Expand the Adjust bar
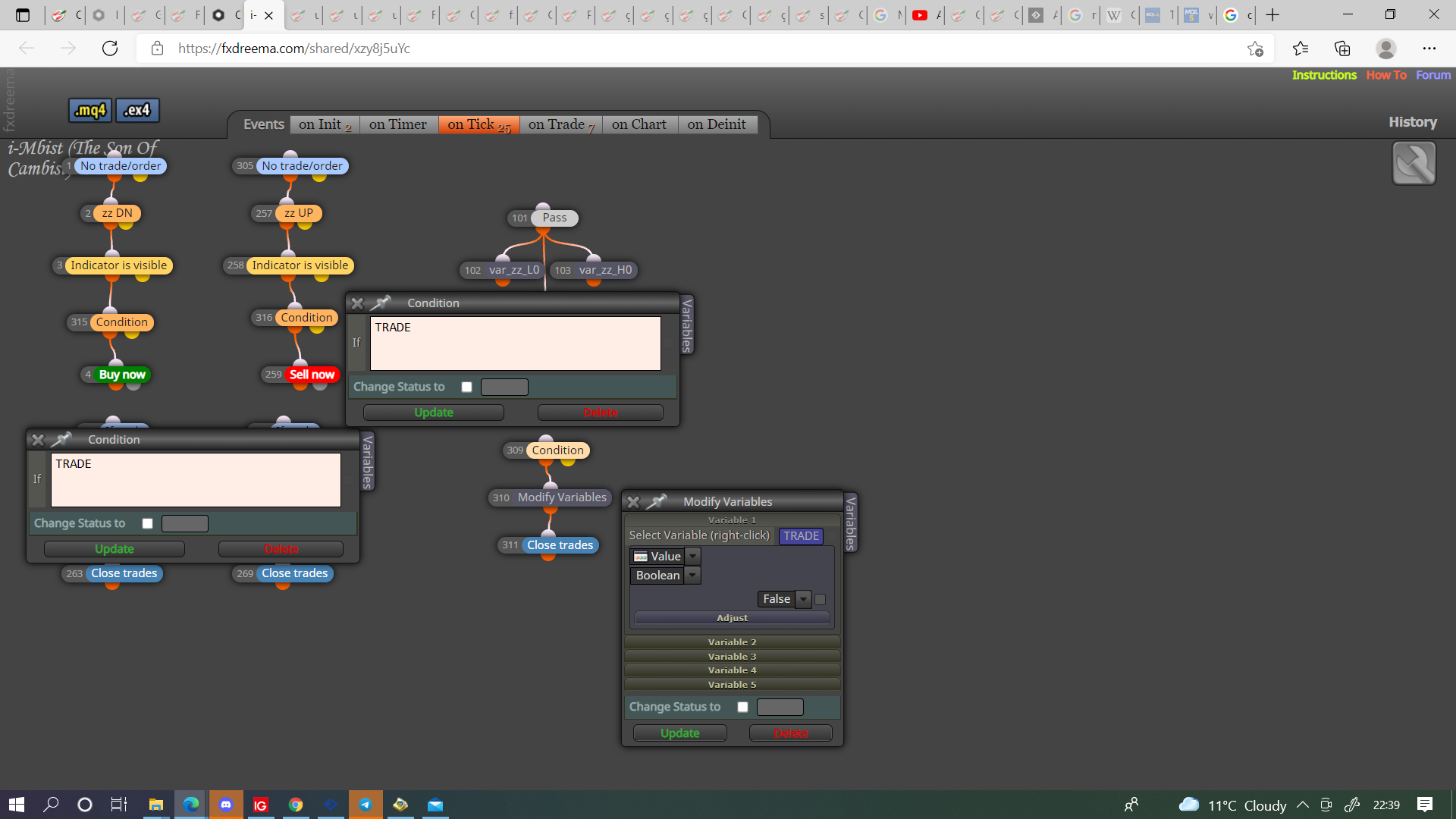The height and width of the screenshot is (819, 1456). point(732,618)
